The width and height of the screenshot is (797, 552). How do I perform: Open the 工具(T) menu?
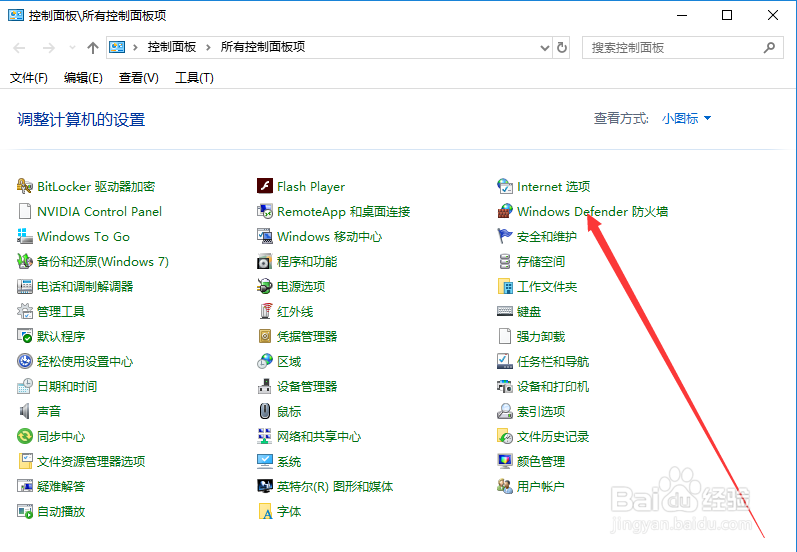(194, 78)
